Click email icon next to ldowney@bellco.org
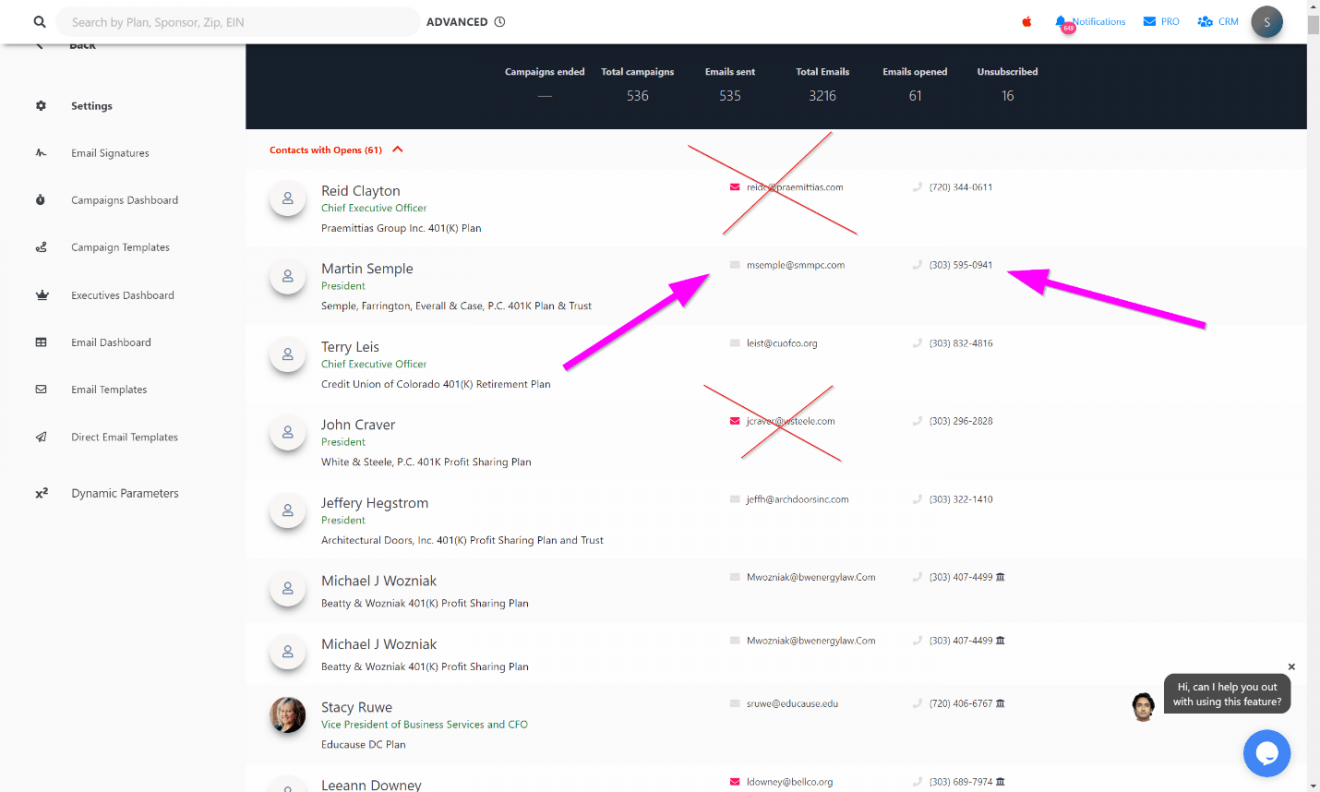The image size is (1320, 792). (735, 782)
